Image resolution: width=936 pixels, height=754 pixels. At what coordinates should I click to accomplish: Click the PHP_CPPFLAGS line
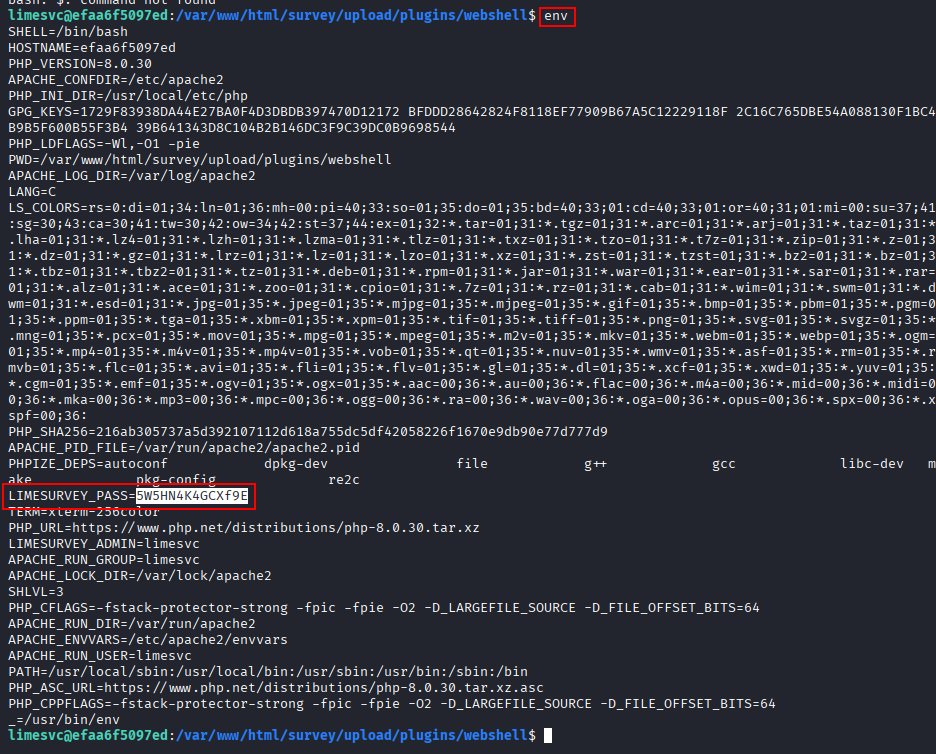click(x=392, y=704)
